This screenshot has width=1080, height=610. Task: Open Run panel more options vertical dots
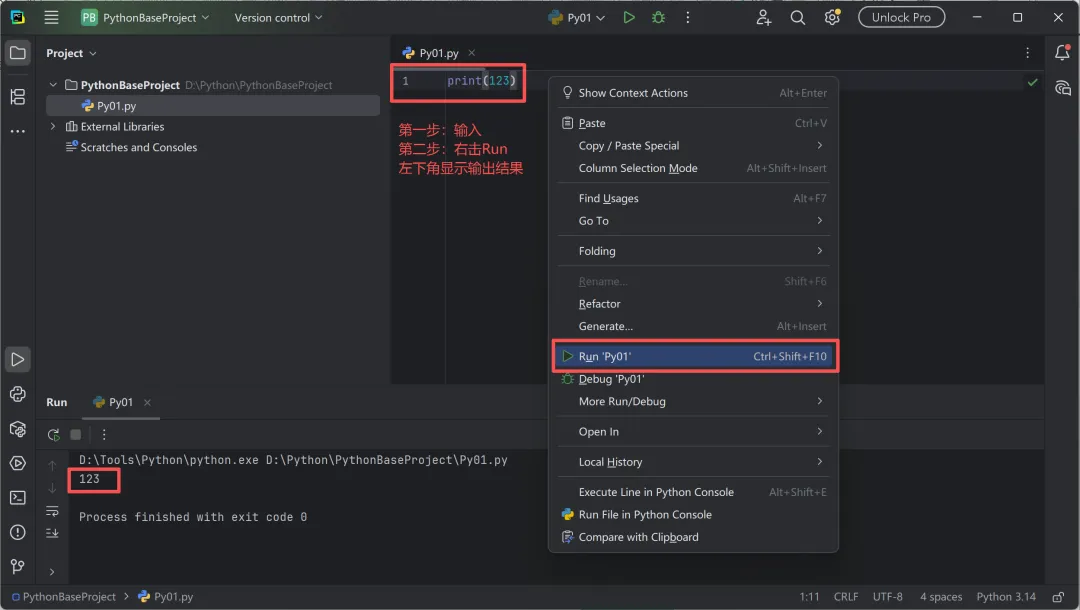point(104,434)
